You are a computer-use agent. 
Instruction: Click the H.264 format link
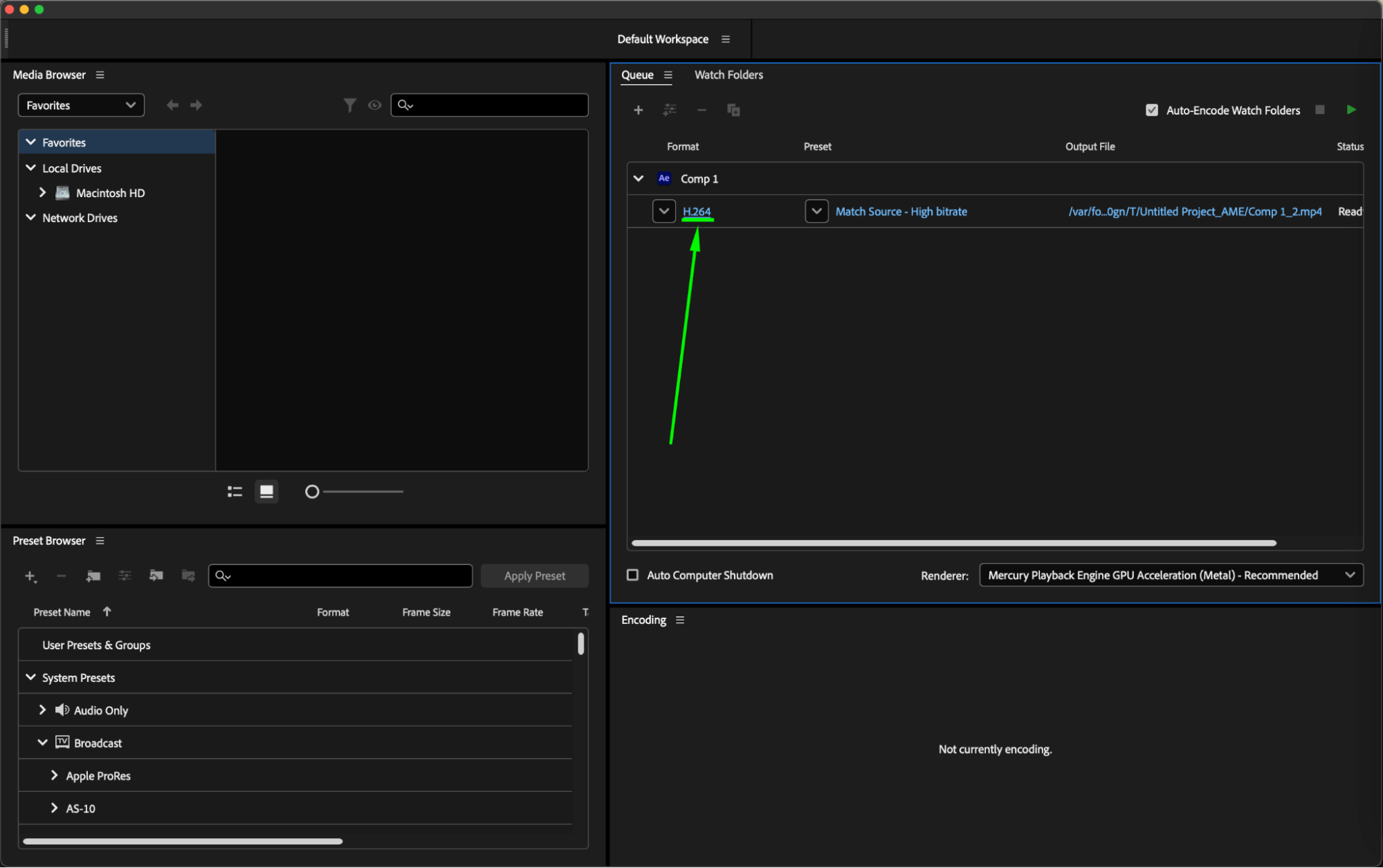pos(696,212)
